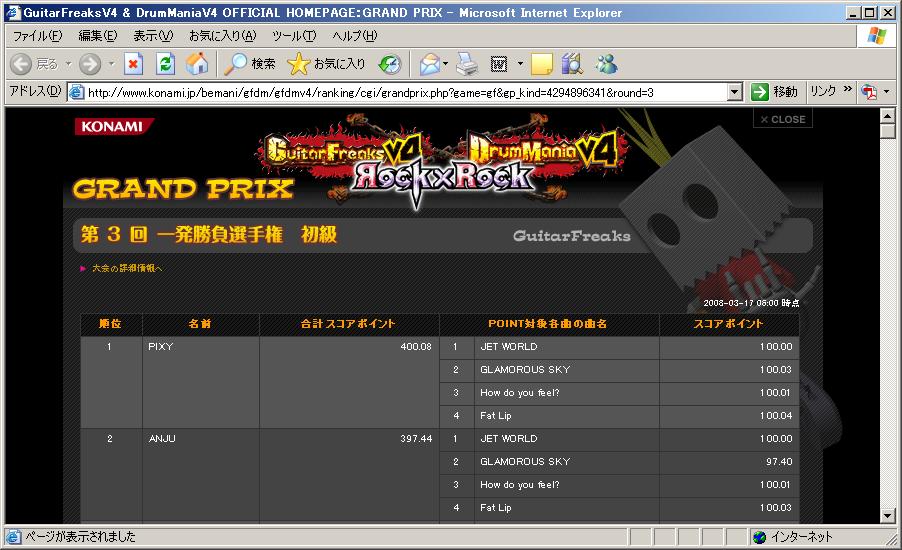Image resolution: width=902 pixels, height=550 pixels.
Task: Click total score 400.08
Action: pyautogui.click(x=416, y=347)
